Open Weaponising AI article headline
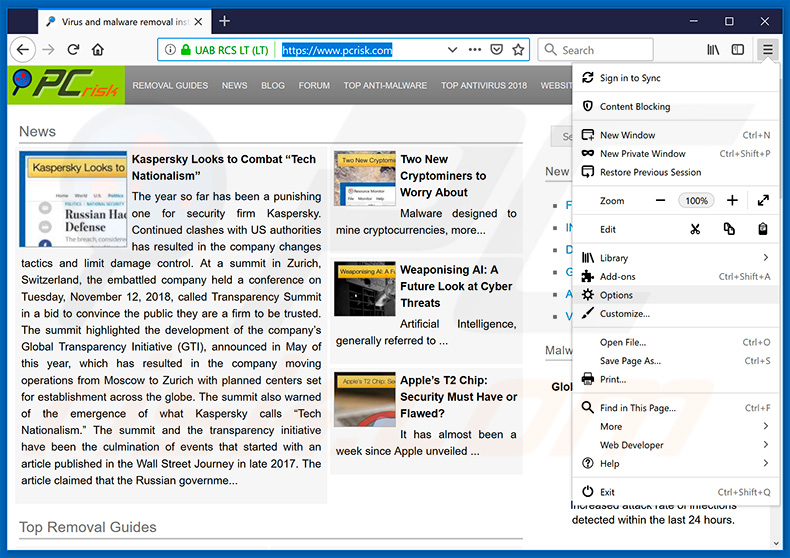Image resolution: width=790 pixels, height=558 pixels. point(456,286)
